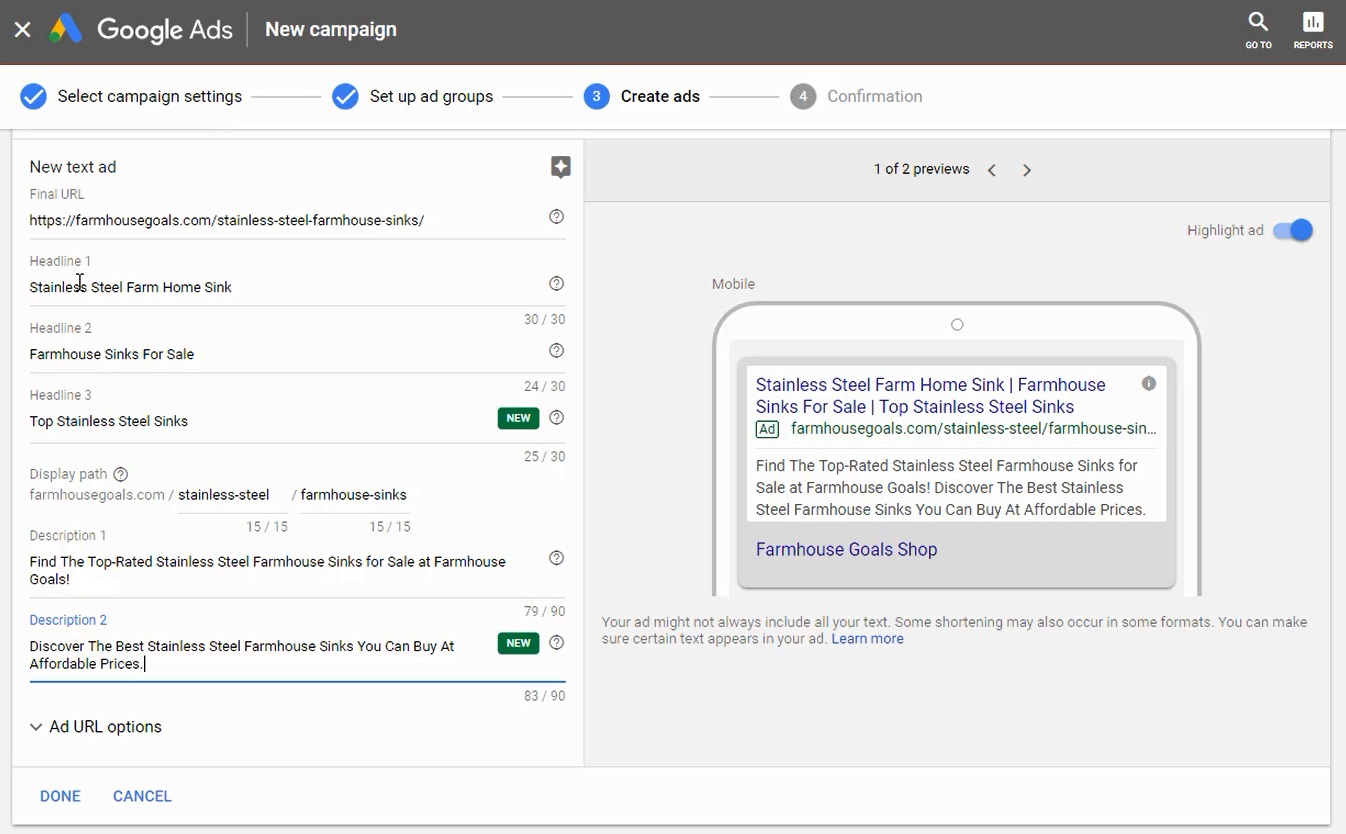
Task: Click the NEW badge on Description 2
Action: (x=518, y=643)
